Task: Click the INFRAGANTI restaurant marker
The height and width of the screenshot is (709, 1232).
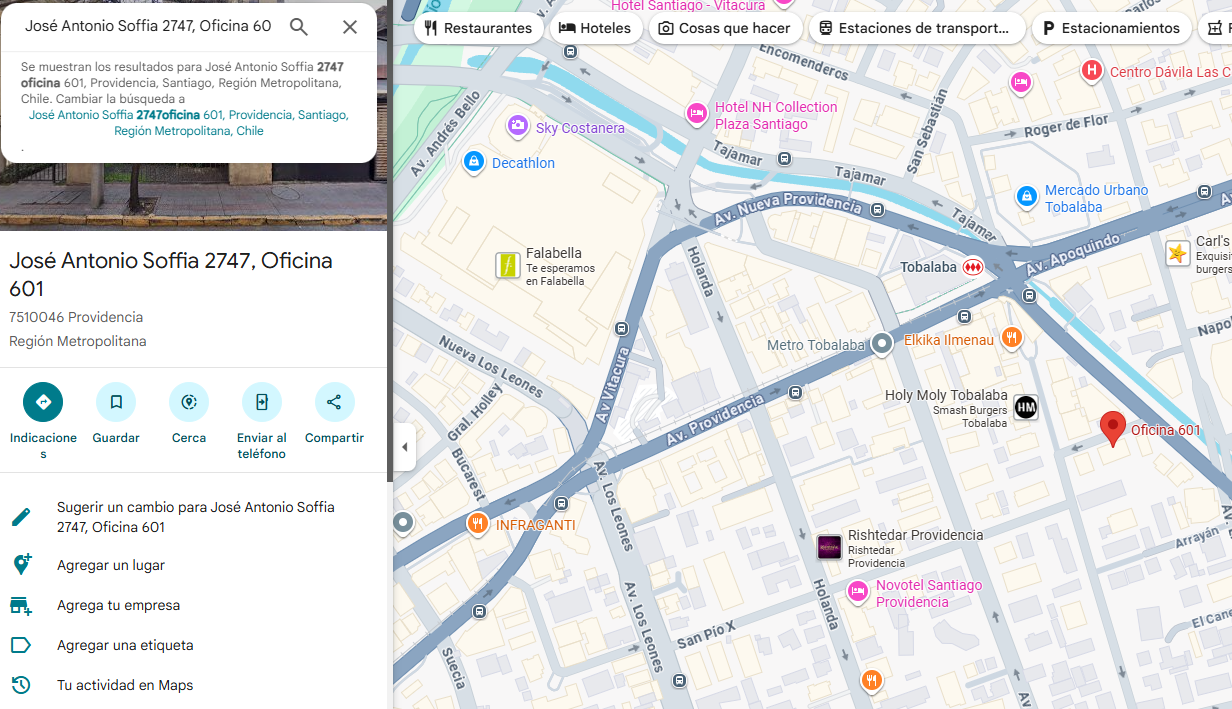Action: point(478,523)
